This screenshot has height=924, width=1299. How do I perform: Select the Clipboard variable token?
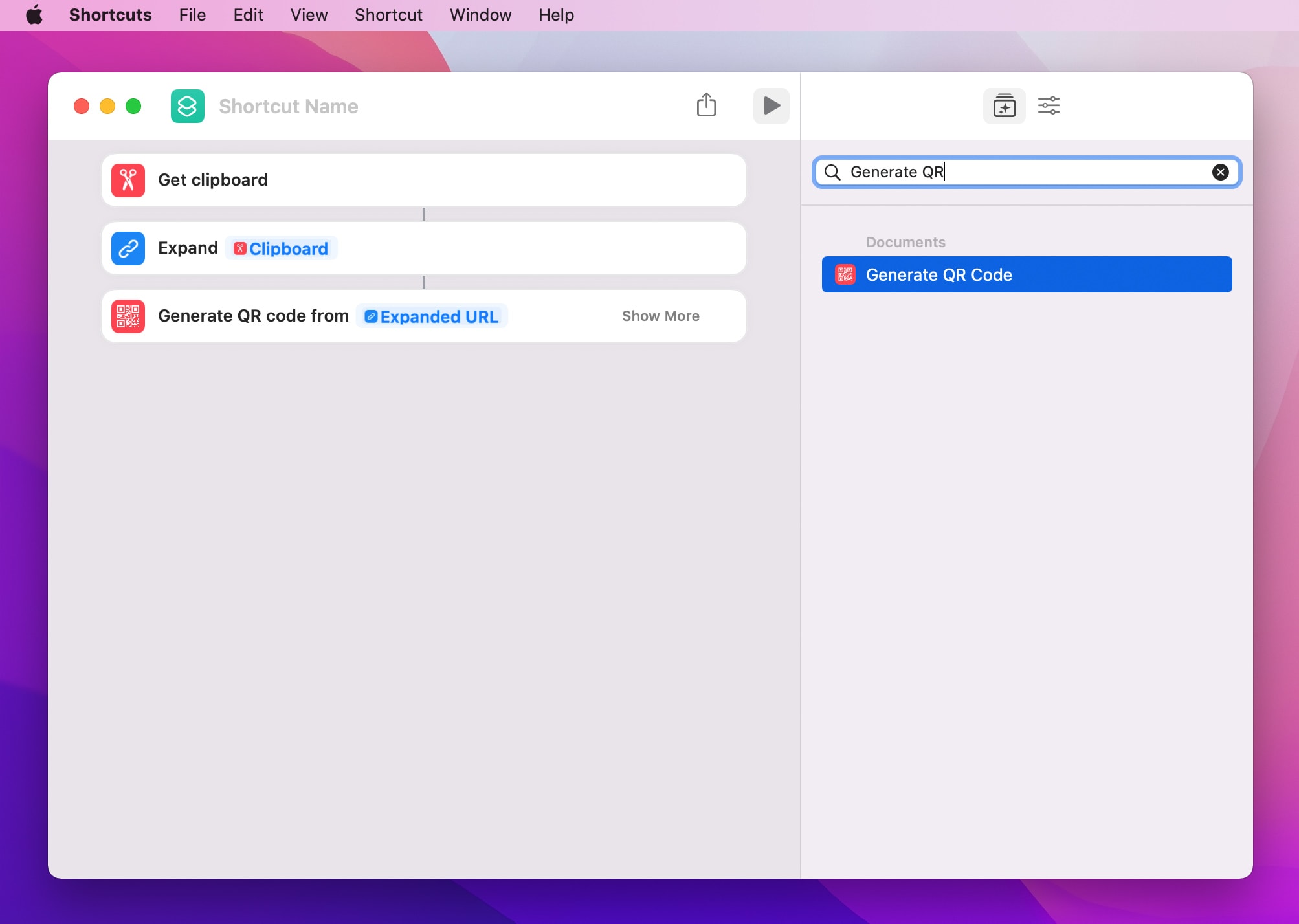click(281, 248)
